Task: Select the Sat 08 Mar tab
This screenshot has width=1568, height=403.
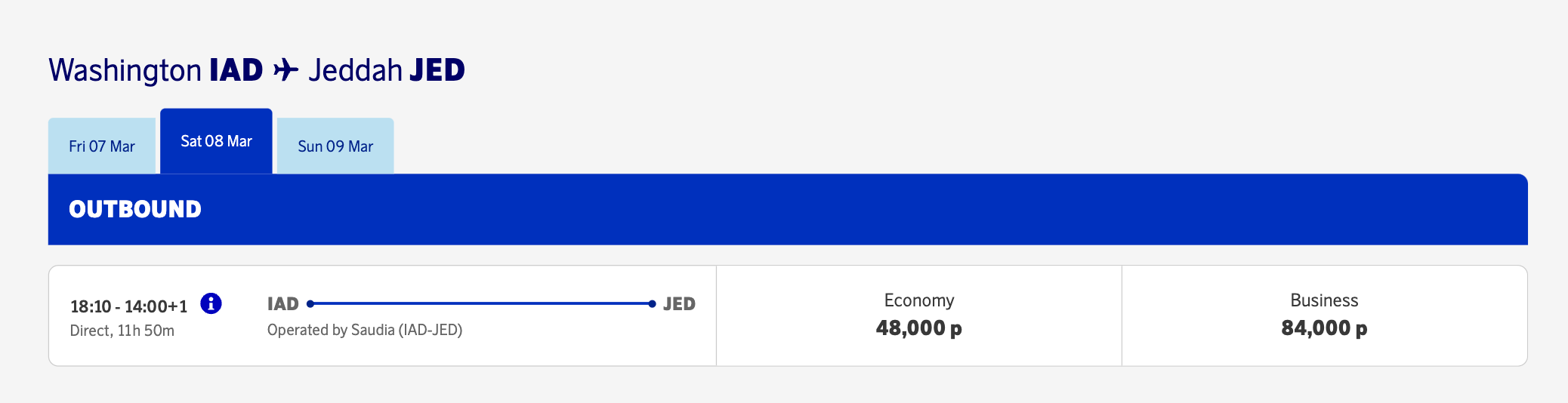Action: tap(216, 141)
